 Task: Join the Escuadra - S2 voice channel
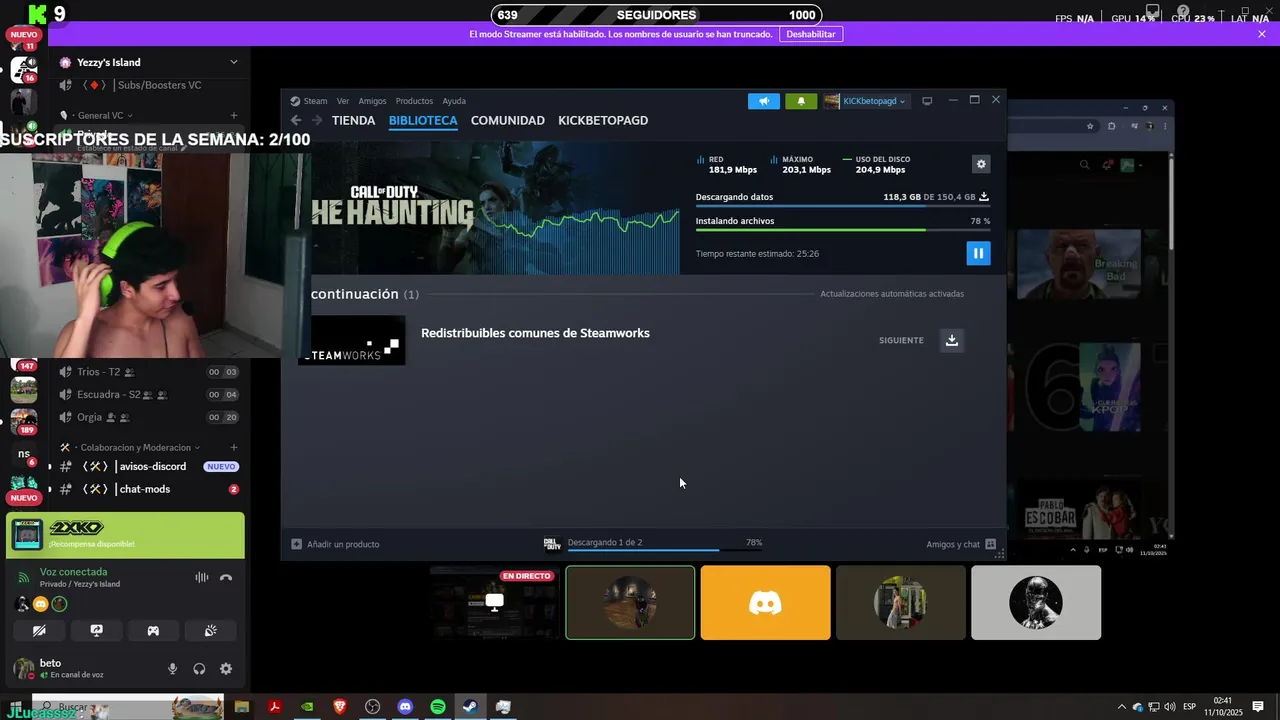click(x=148, y=394)
